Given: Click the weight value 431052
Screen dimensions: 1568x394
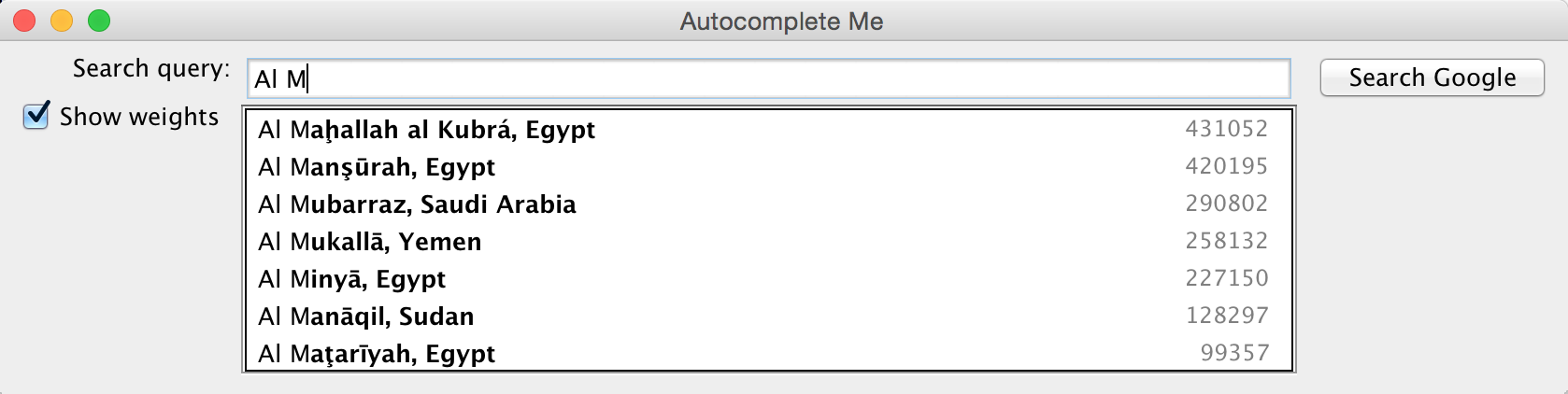Looking at the screenshot, I should pos(1226,129).
